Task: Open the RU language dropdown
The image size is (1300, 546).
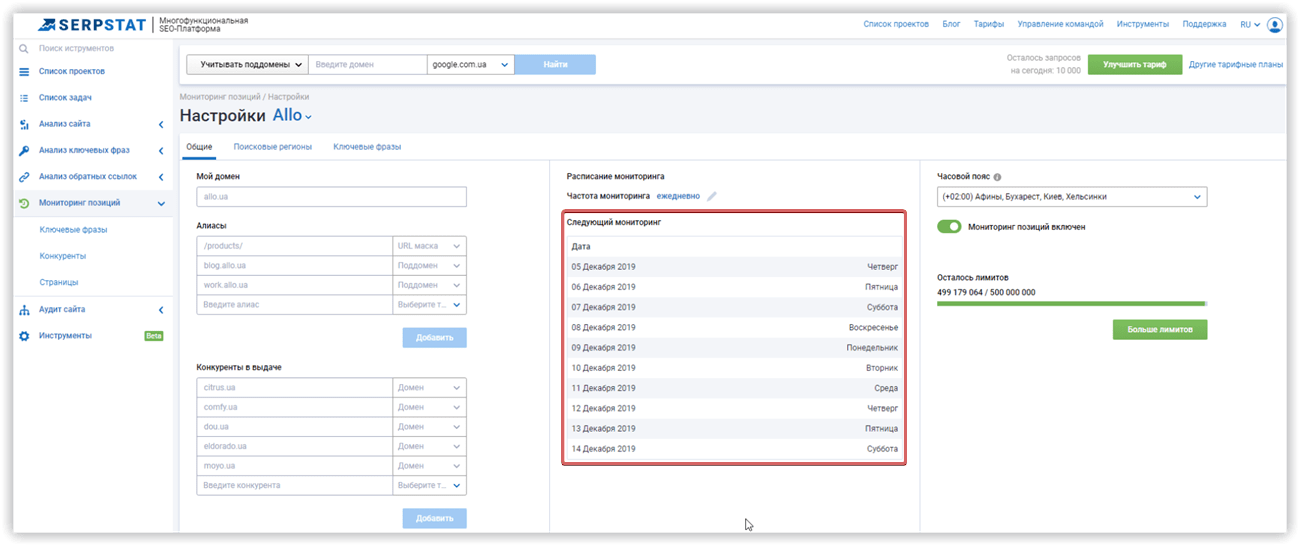Action: pos(1249,24)
